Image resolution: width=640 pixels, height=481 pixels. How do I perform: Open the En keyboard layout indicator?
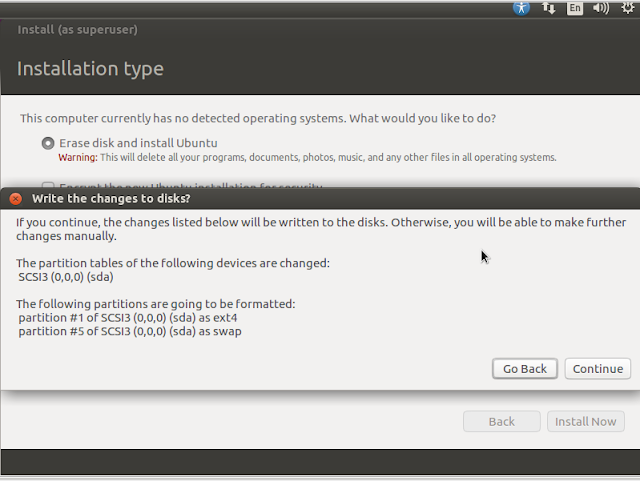pyautogui.click(x=575, y=8)
